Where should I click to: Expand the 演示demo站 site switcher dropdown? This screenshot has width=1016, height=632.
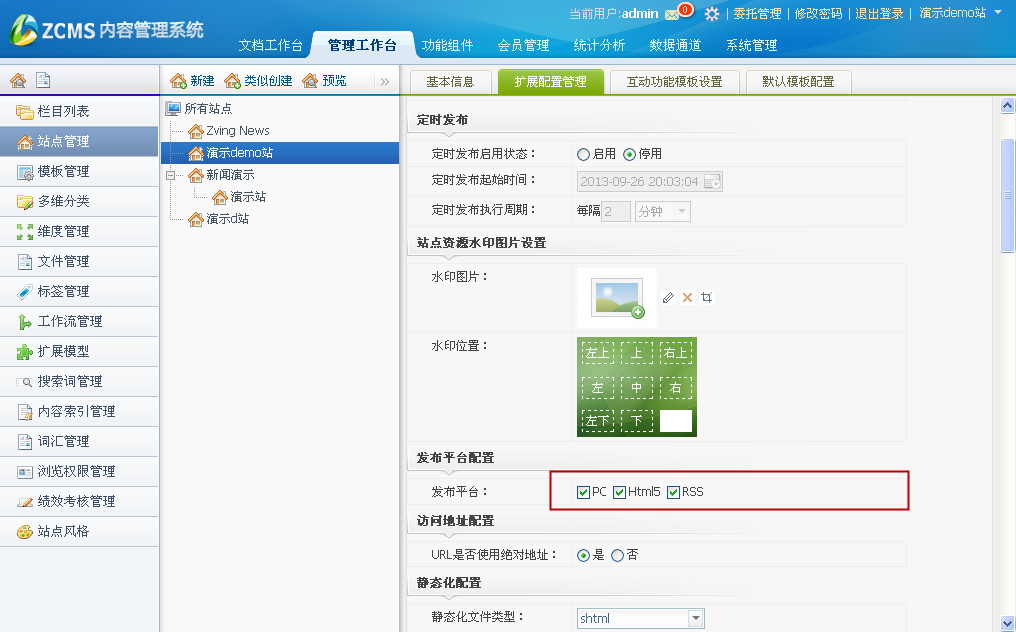coord(997,13)
